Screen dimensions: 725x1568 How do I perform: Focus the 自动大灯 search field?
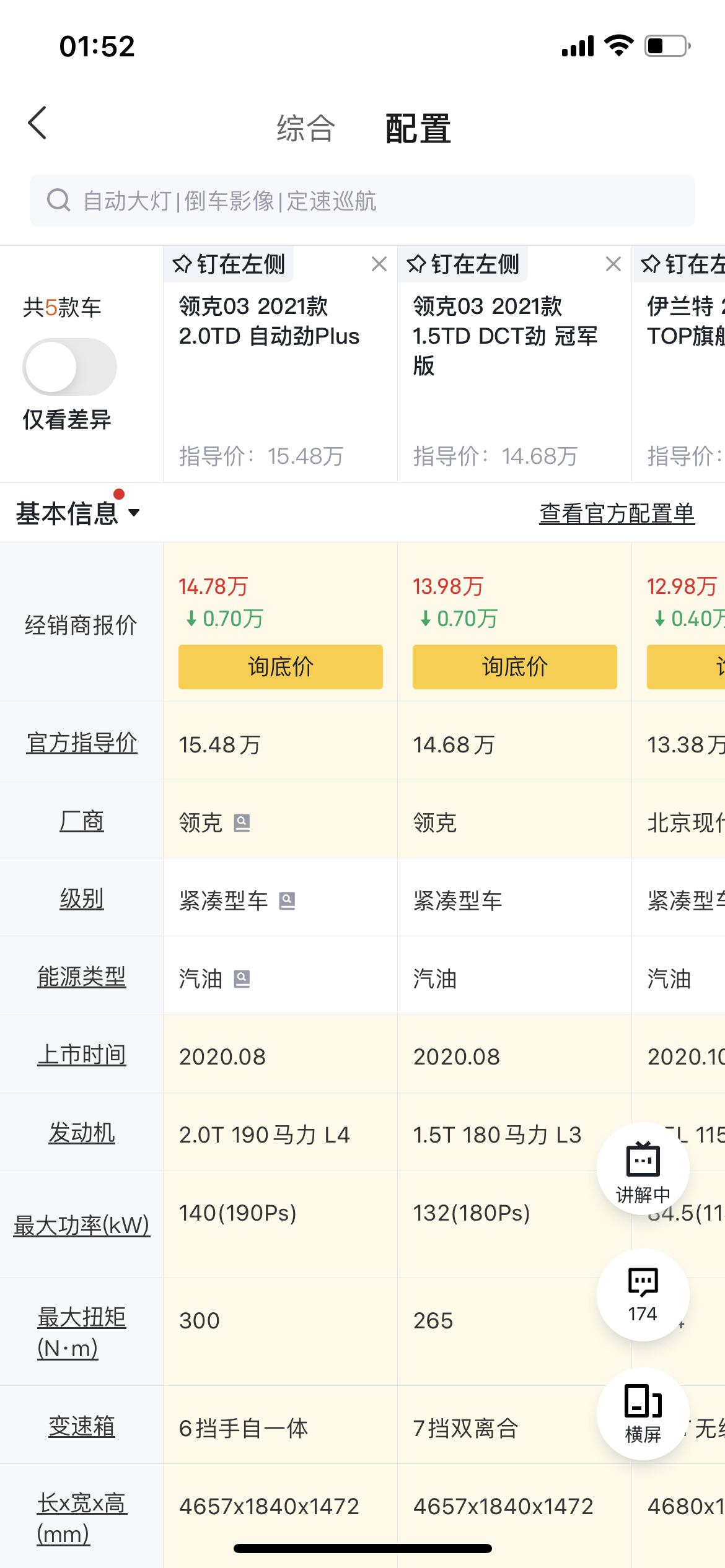[362, 201]
